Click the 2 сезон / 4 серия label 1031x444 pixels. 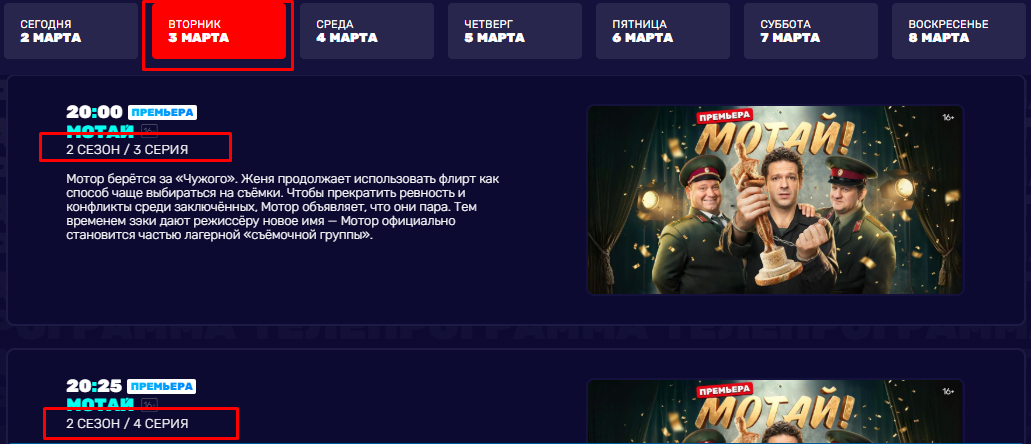pos(127,424)
